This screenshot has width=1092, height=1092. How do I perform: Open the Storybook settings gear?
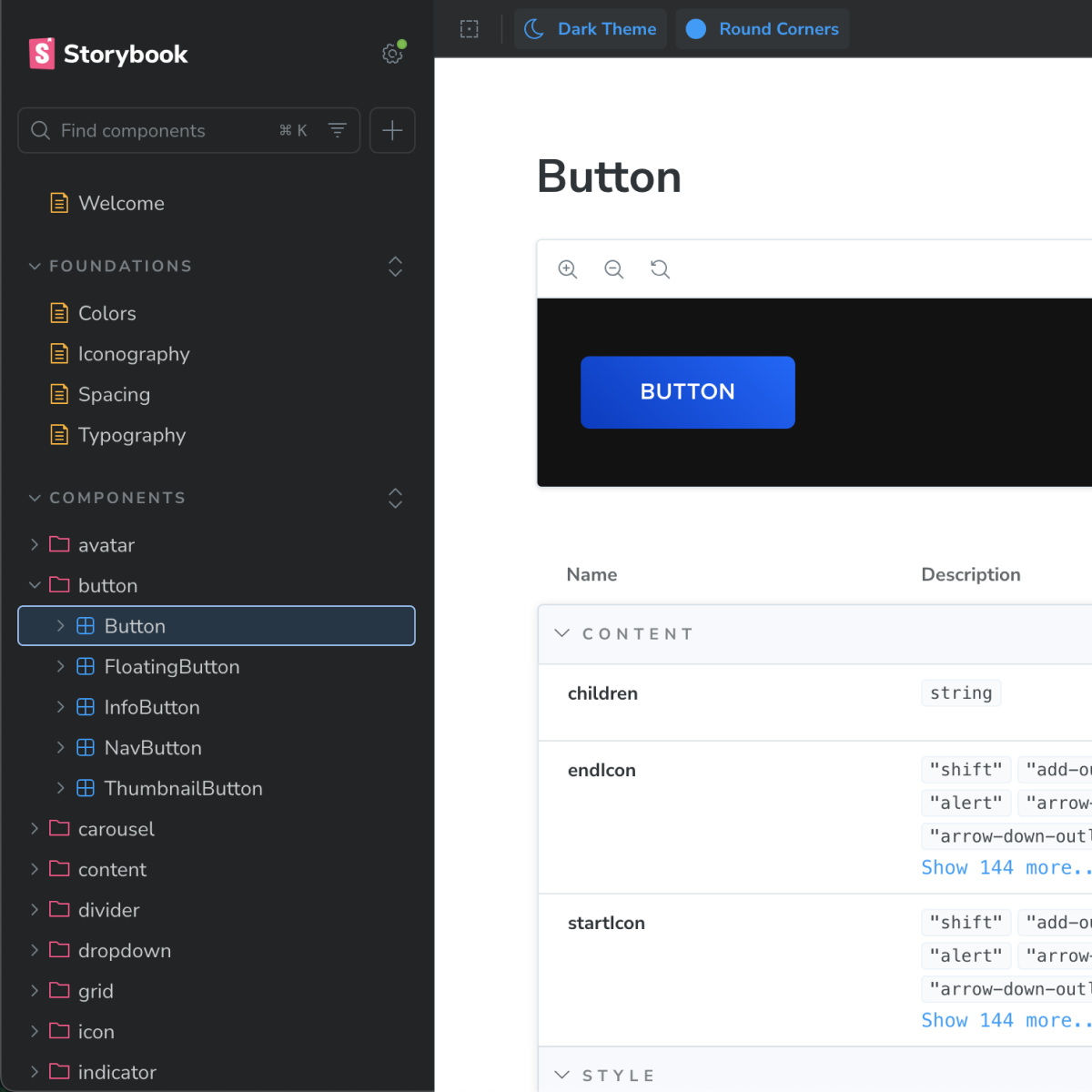(392, 54)
